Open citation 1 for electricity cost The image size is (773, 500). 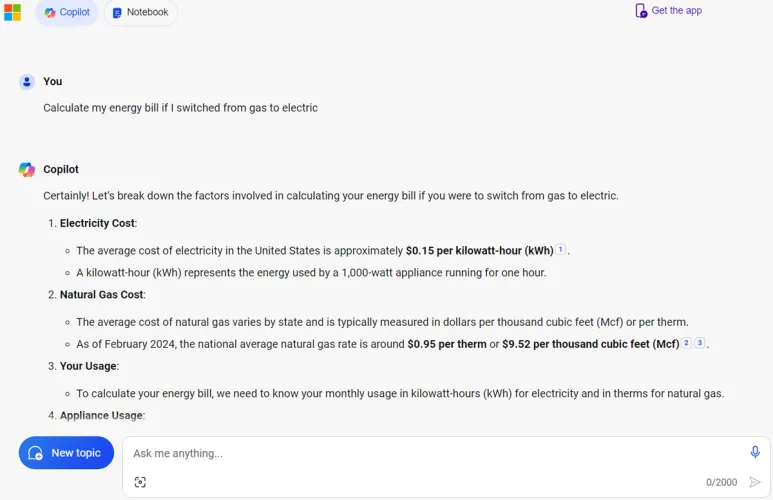tap(561, 250)
